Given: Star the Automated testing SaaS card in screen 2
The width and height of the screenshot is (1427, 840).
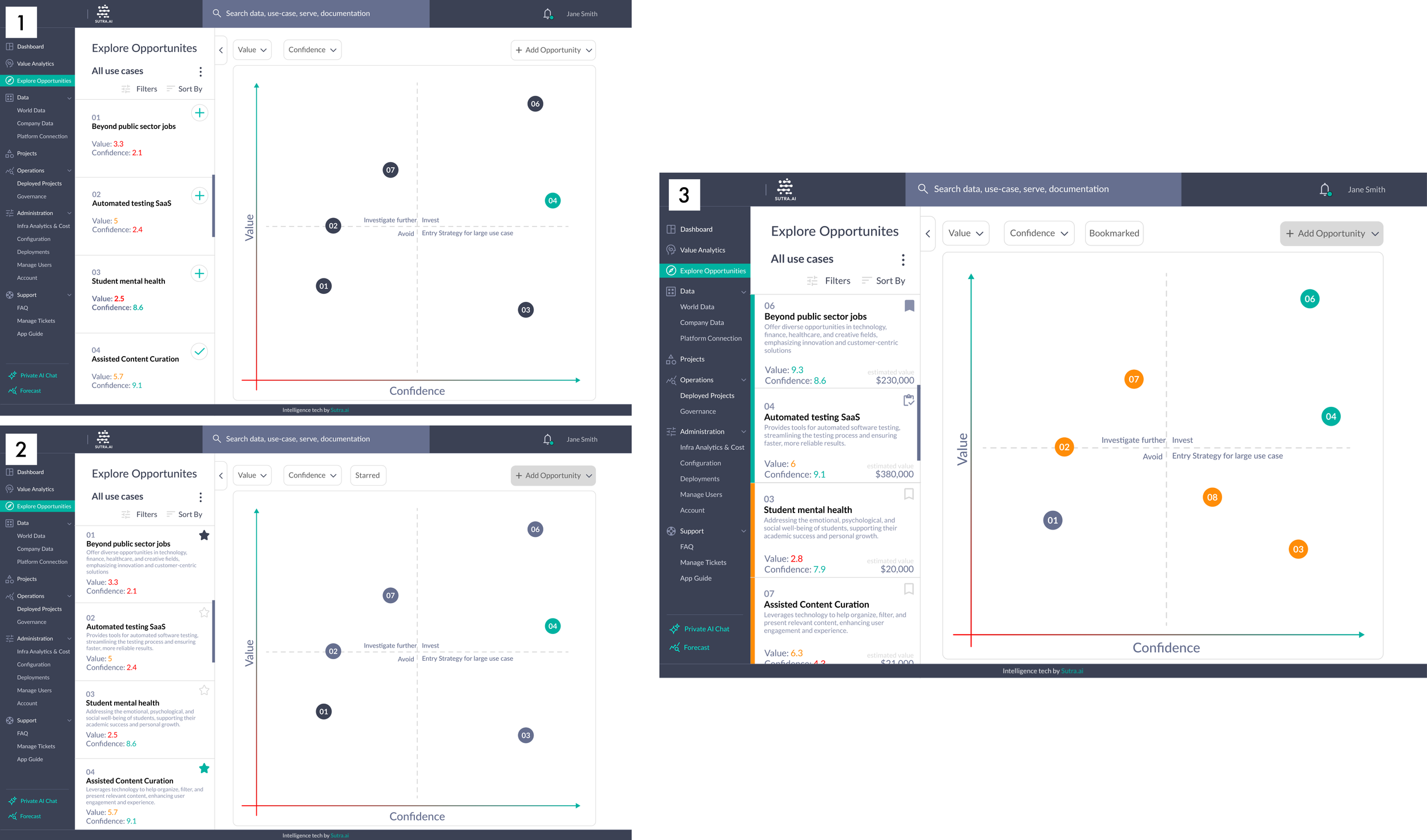Looking at the screenshot, I should pyautogui.click(x=204, y=613).
